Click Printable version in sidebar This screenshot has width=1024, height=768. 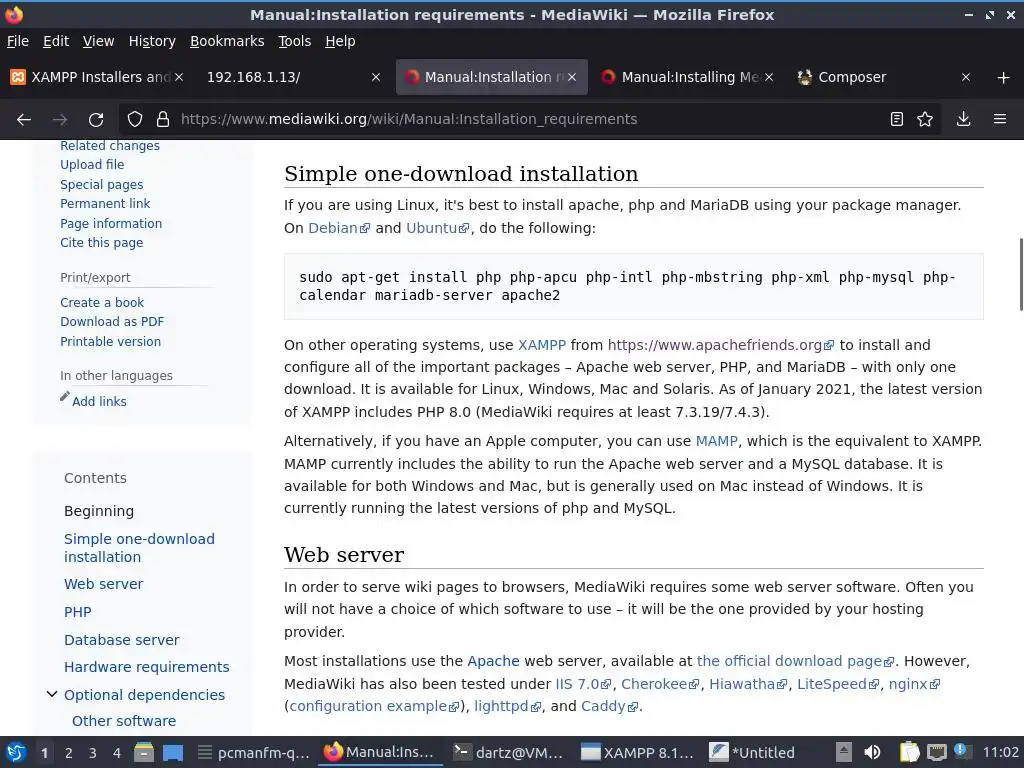click(110, 342)
